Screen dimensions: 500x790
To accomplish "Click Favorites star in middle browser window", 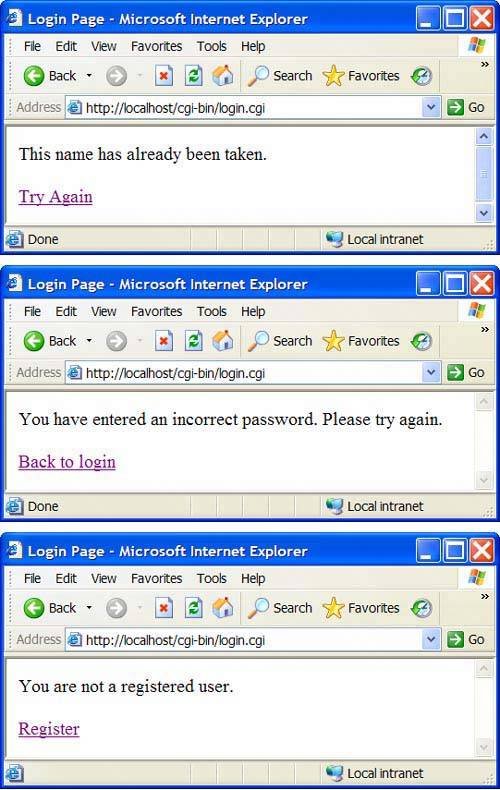I will click(333, 341).
